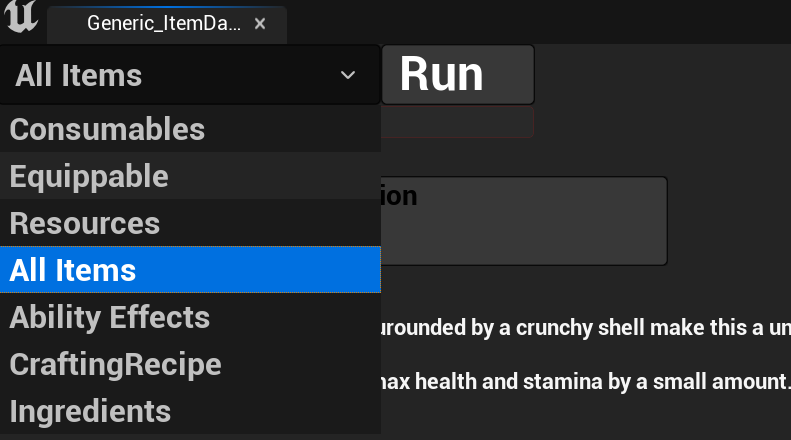Collapse the dropdown using the chevron arrow
The width and height of the screenshot is (791, 440).
coord(348,75)
